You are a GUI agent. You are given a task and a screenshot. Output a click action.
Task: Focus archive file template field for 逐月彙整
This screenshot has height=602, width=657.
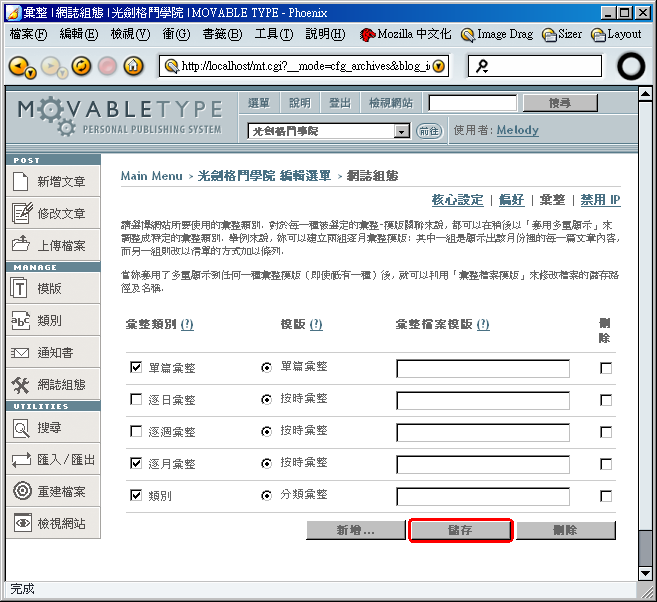click(483, 464)
